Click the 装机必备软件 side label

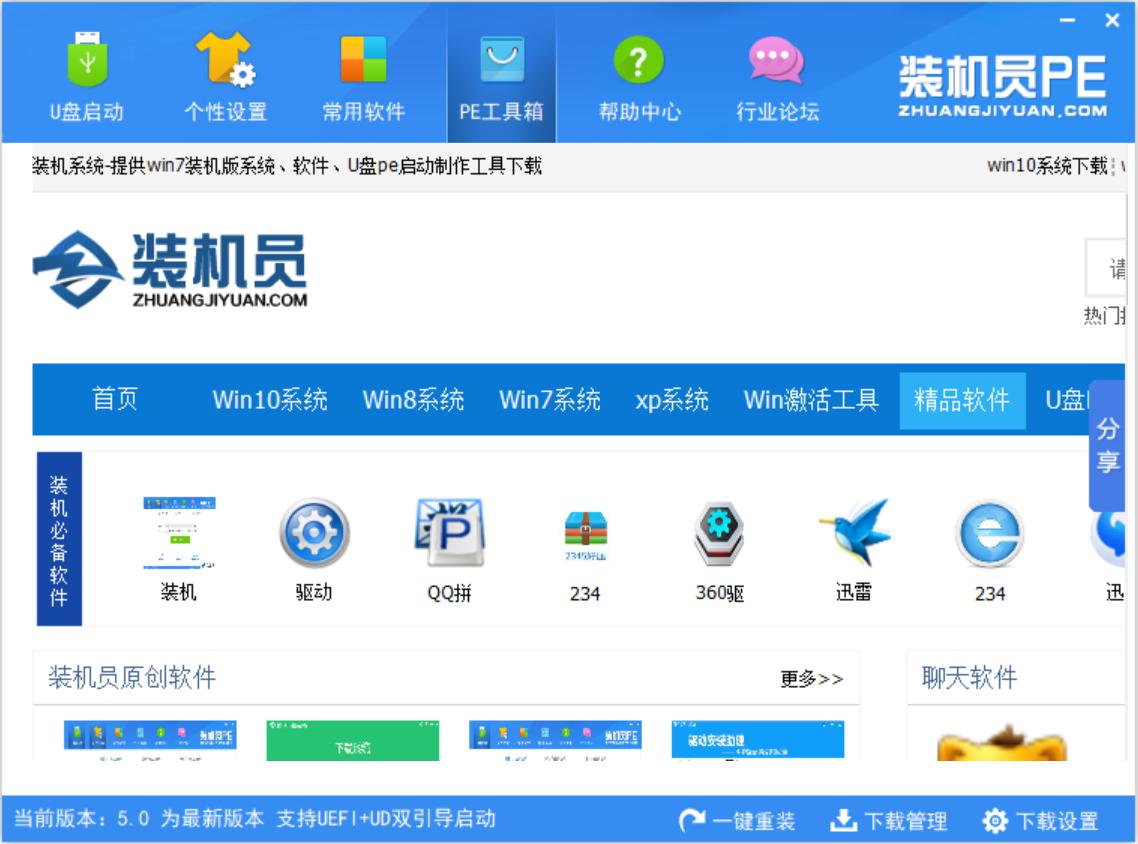click(59, 539)
